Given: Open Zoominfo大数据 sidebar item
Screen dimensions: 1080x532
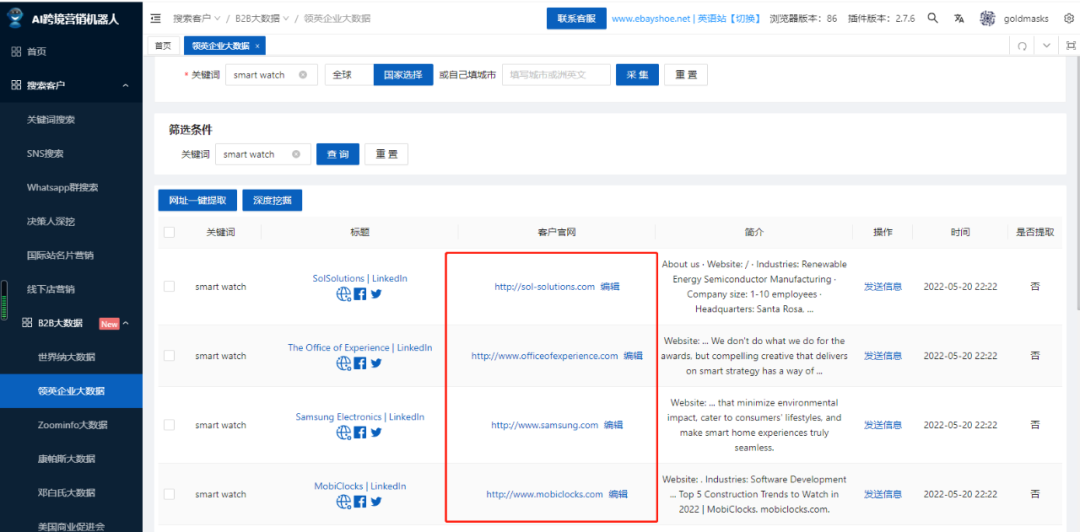Looking at the screenshot, I should 71,424.
